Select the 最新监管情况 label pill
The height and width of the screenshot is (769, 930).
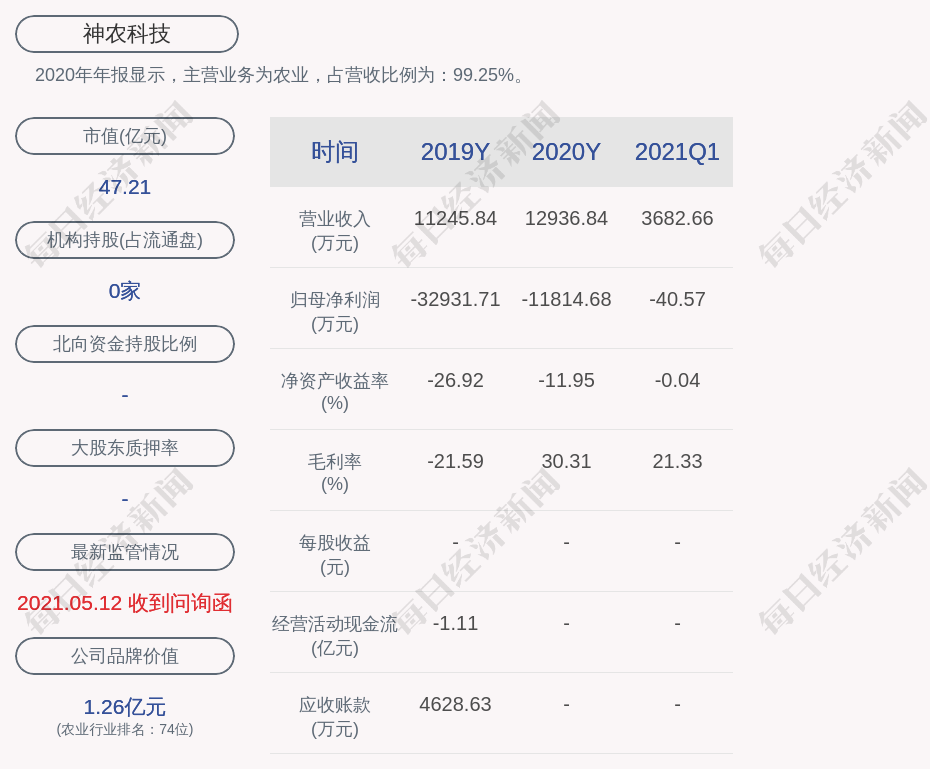[x=125, y=552]
